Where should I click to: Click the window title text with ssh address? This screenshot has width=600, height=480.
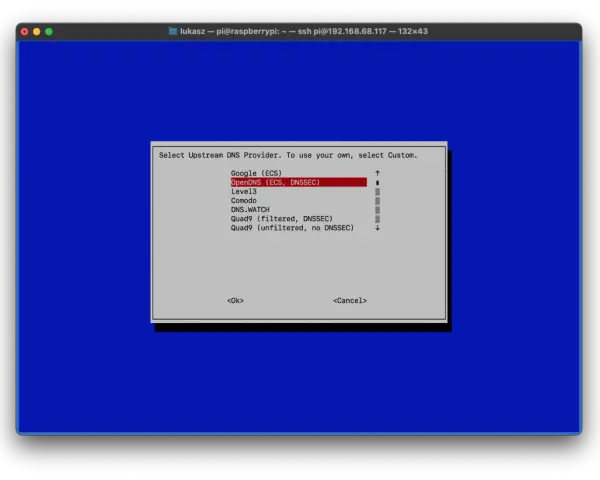(x=304, y=31)
